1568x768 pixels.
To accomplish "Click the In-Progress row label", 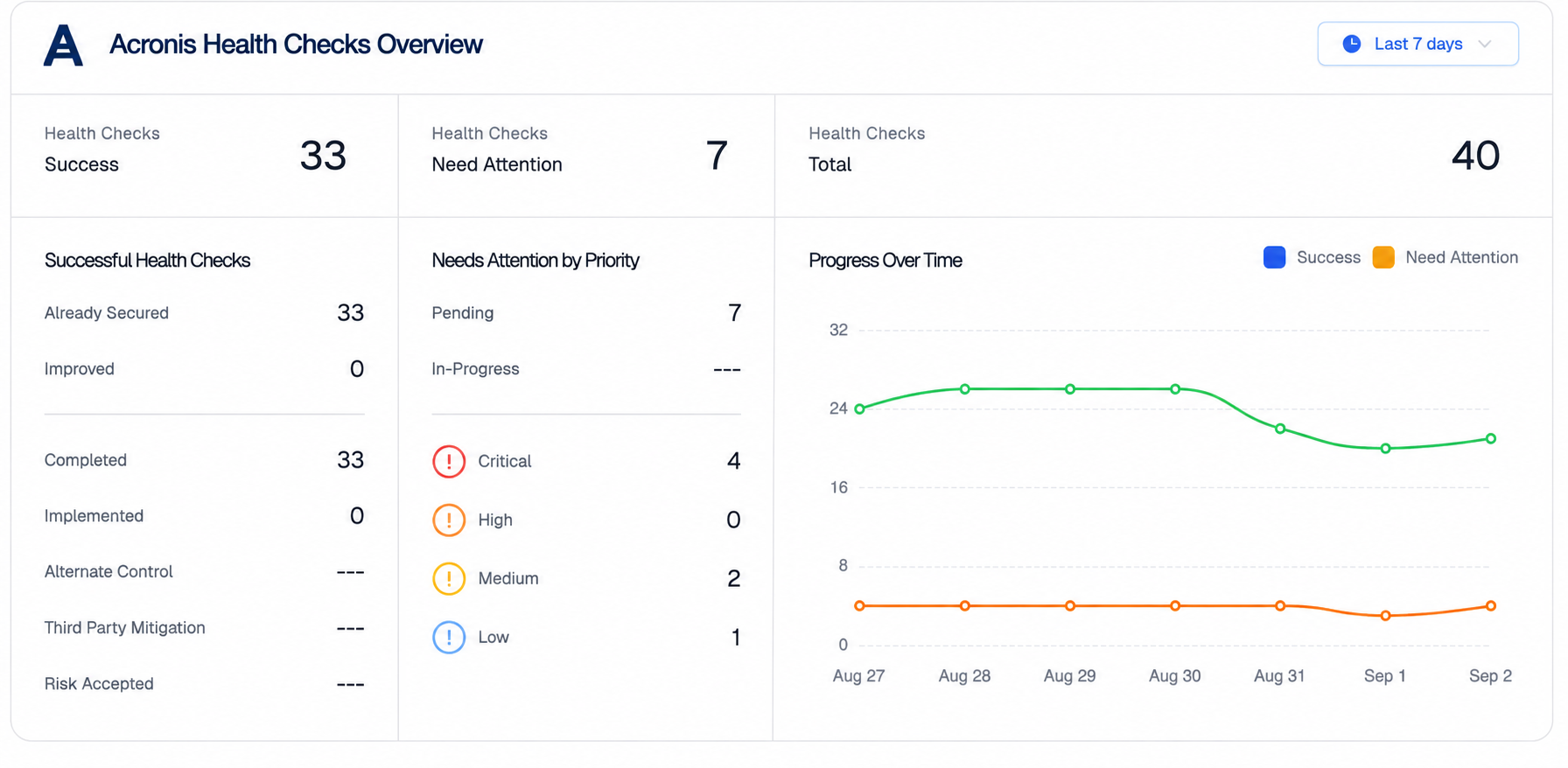I will tap(475, 369).
